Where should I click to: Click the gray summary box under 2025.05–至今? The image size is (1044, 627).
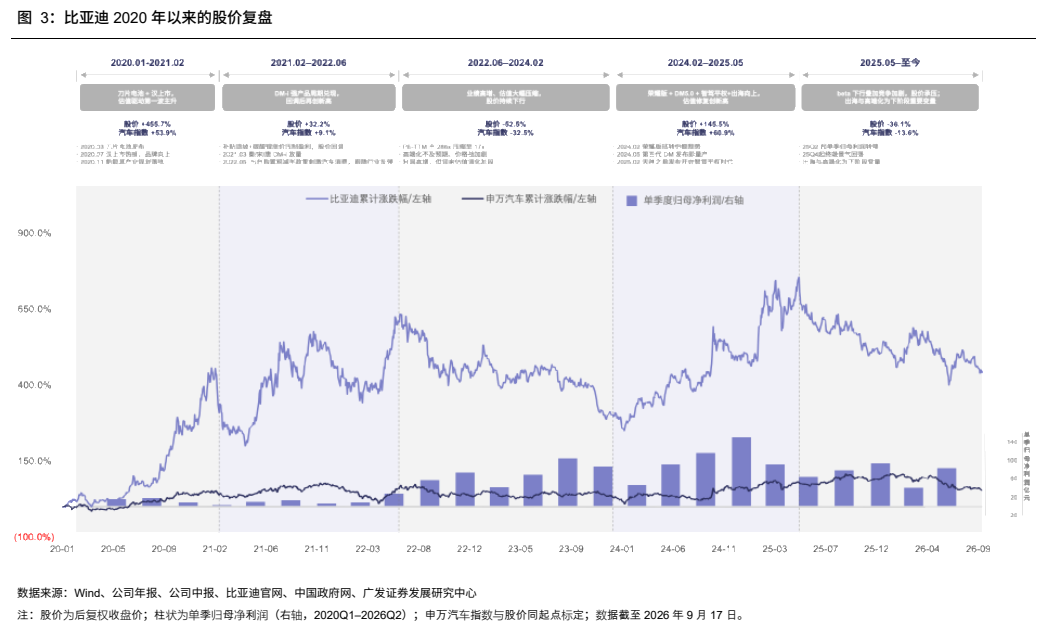point(890,97)
